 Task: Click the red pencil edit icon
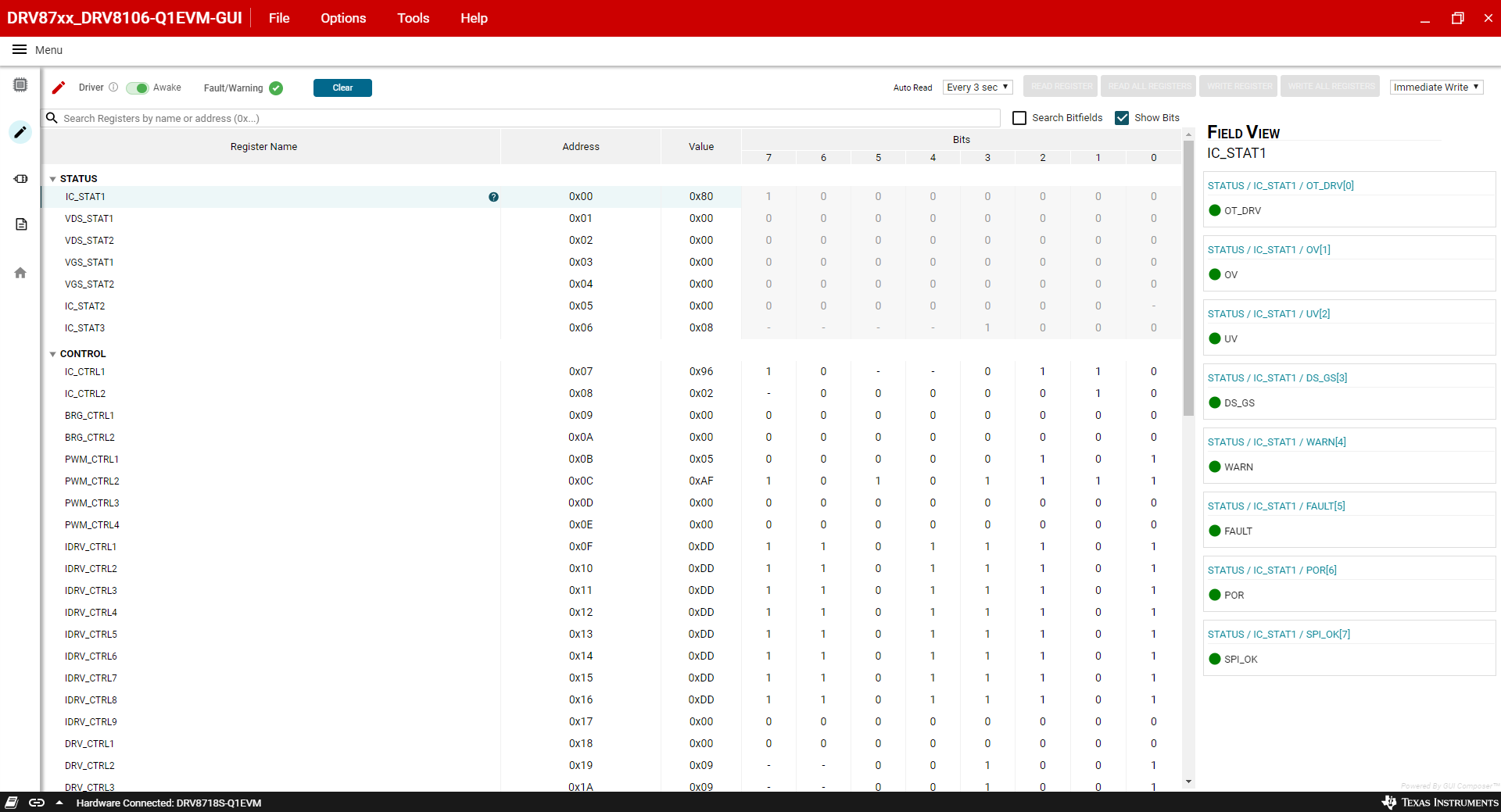[x=59, y=88]
